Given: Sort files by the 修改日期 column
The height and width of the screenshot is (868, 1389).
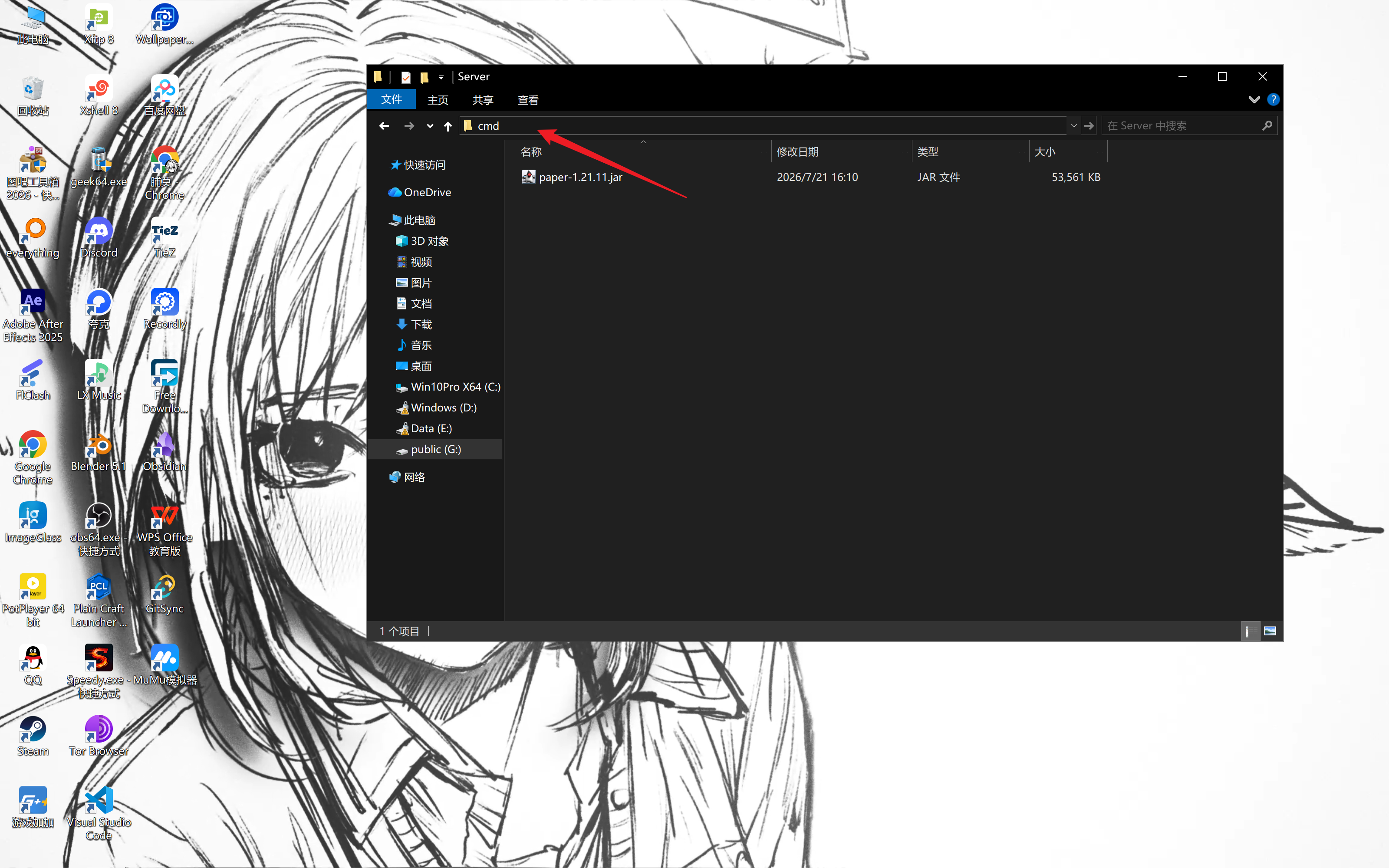Looking at the screenshot, I should [x=842, y=151].
